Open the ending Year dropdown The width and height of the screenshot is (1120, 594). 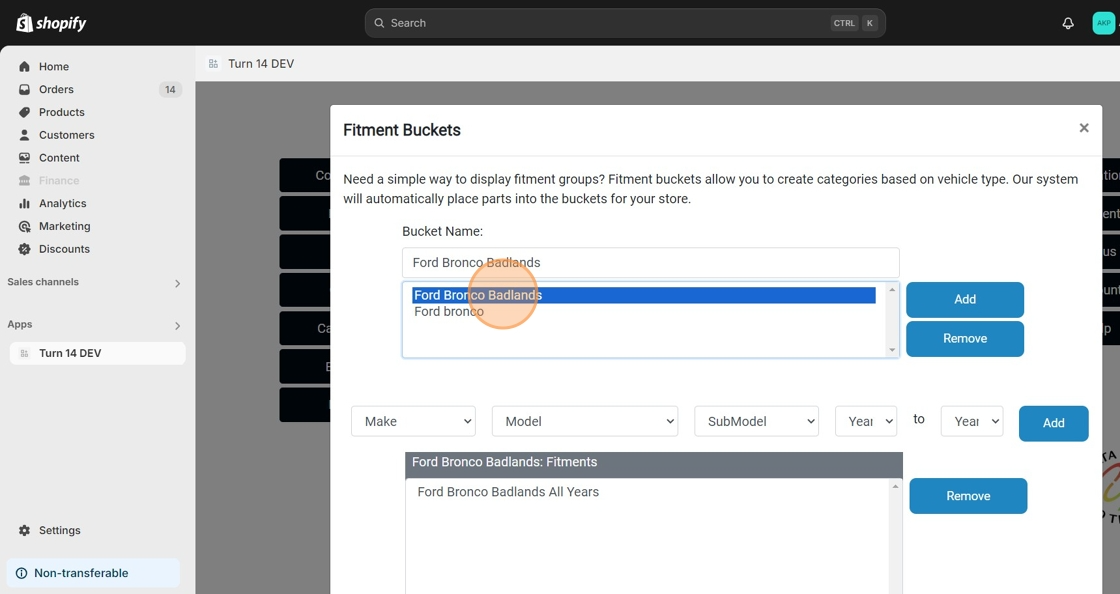[x=971, y=421]
